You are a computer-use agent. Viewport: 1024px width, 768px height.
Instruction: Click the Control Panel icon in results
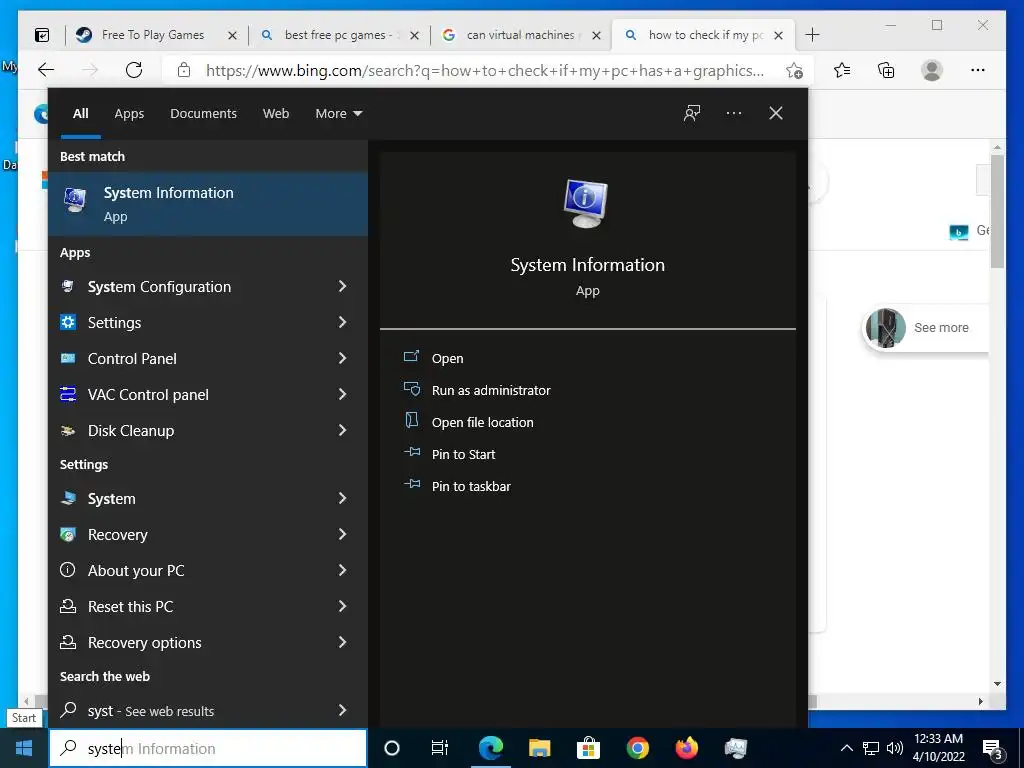pyautogui.click(x=68, y=358)
